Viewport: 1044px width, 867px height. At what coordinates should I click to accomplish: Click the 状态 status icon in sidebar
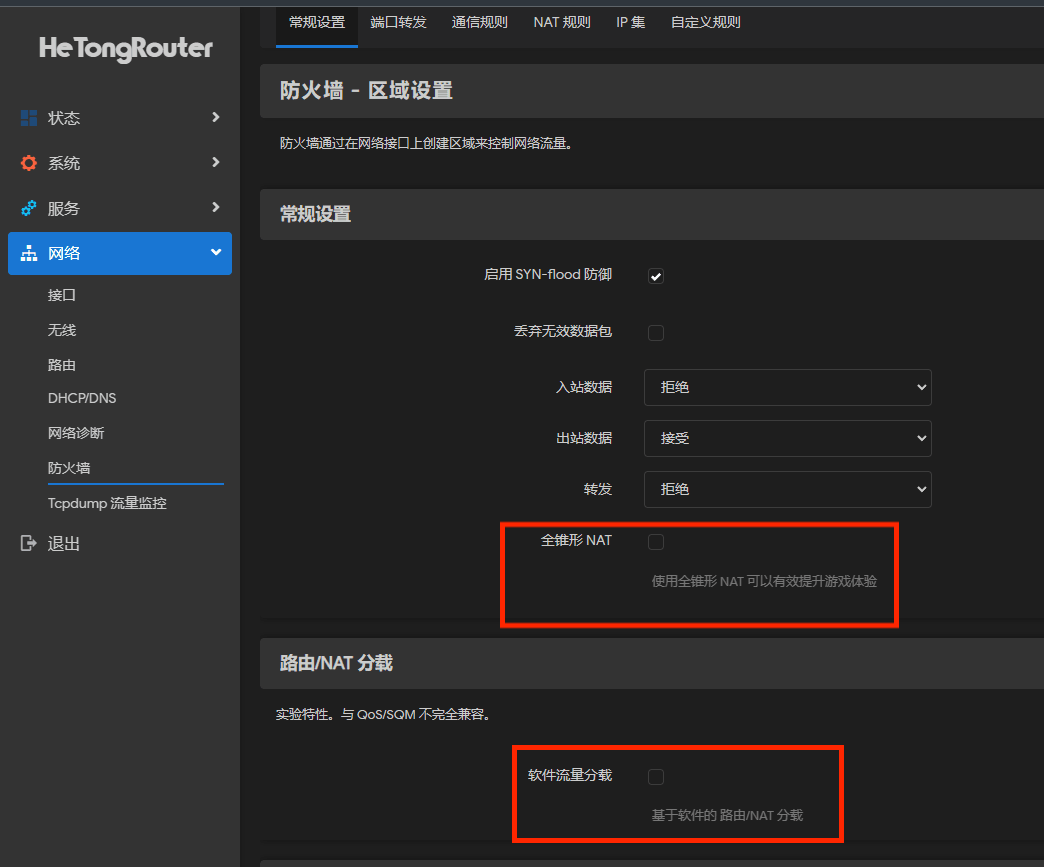[x=31, y=117]
